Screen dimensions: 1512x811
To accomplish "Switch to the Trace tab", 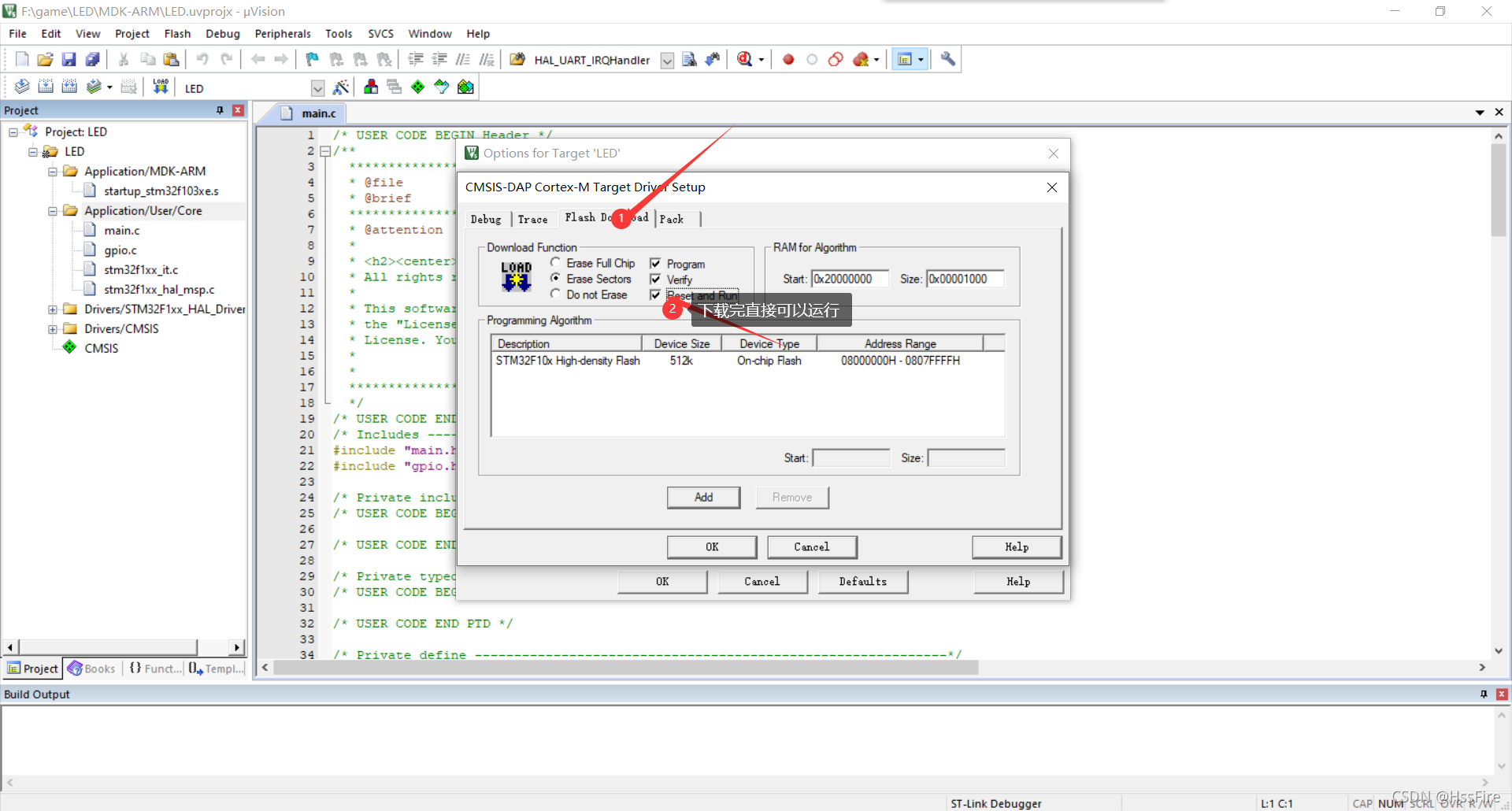I will click(x=532, y=220).
